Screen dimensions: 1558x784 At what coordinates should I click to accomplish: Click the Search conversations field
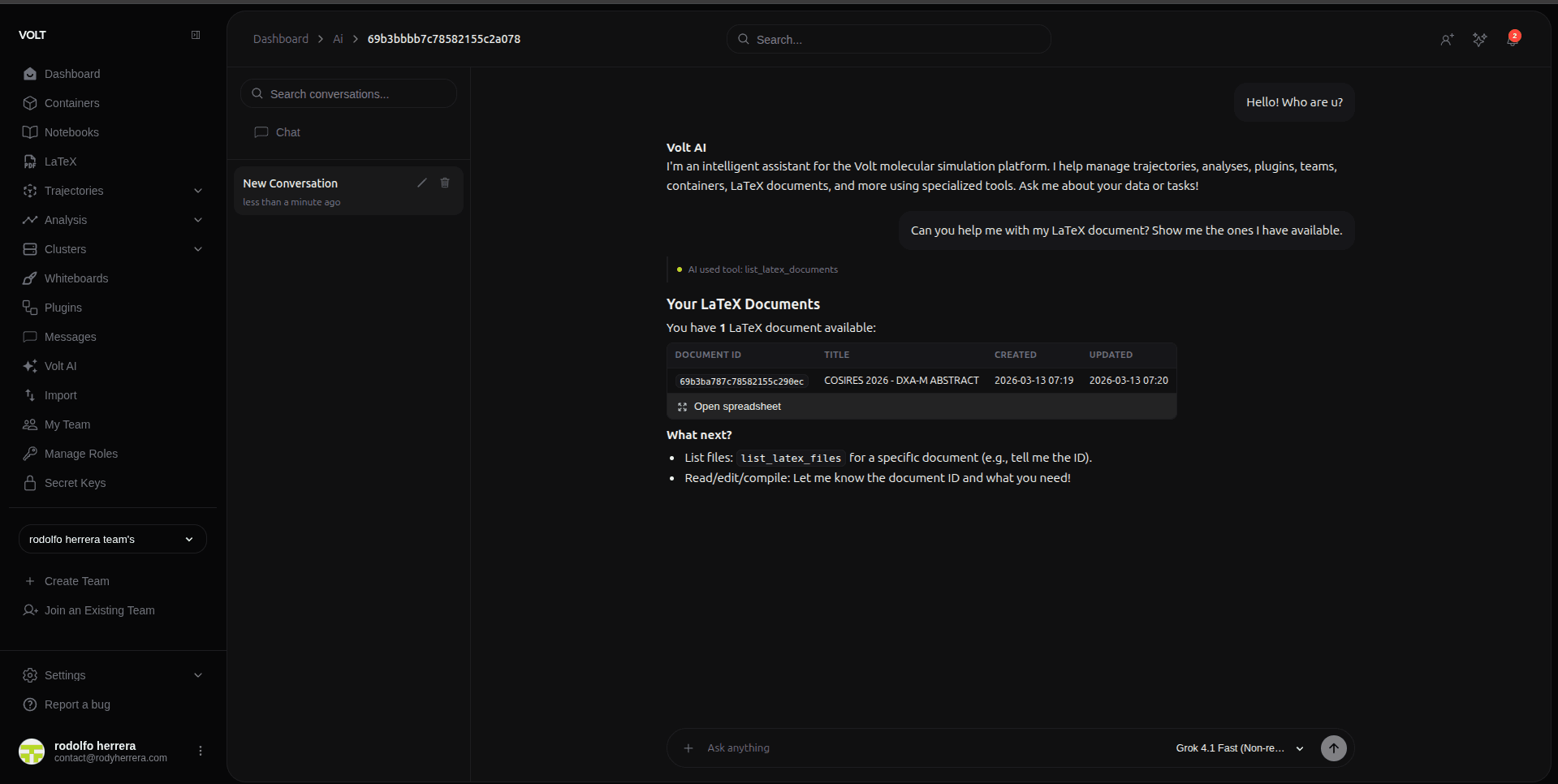[x=349, y=94]
